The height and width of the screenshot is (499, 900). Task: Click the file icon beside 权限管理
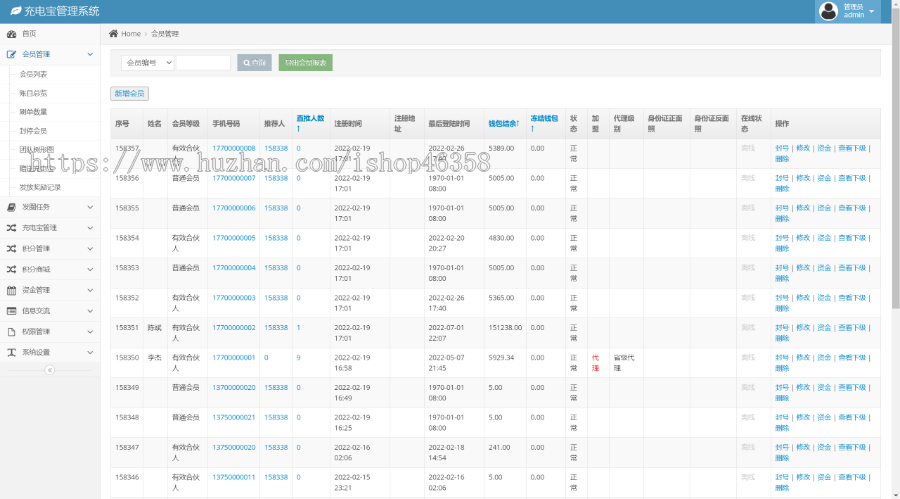click(11, 331)
